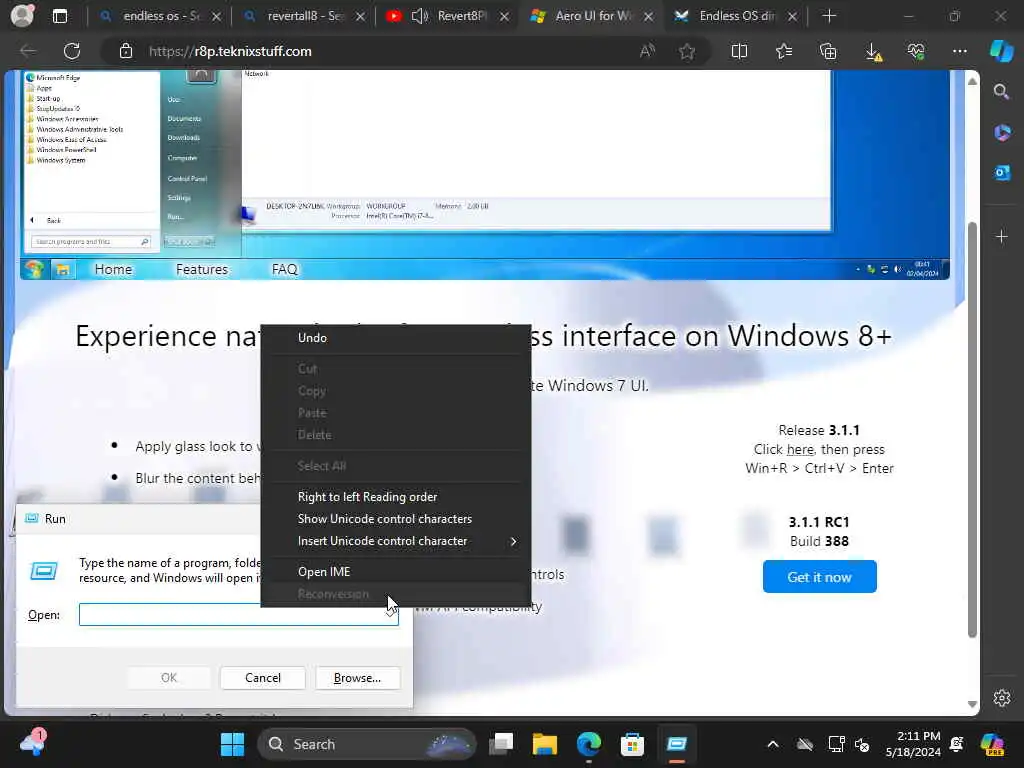The image size is (1024, 768).
Task: Switch to the endless os search tab
Action: (x=159, y=16)
